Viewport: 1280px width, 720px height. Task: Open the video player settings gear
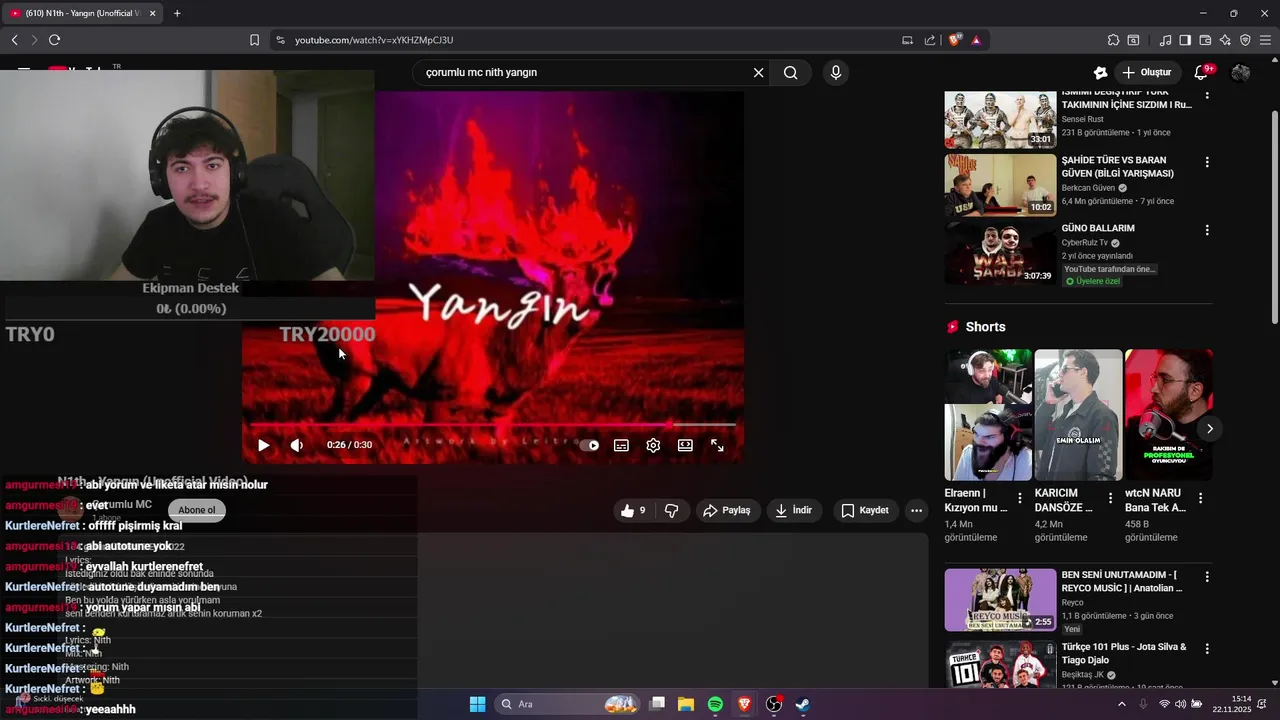[x=653, y=445]
